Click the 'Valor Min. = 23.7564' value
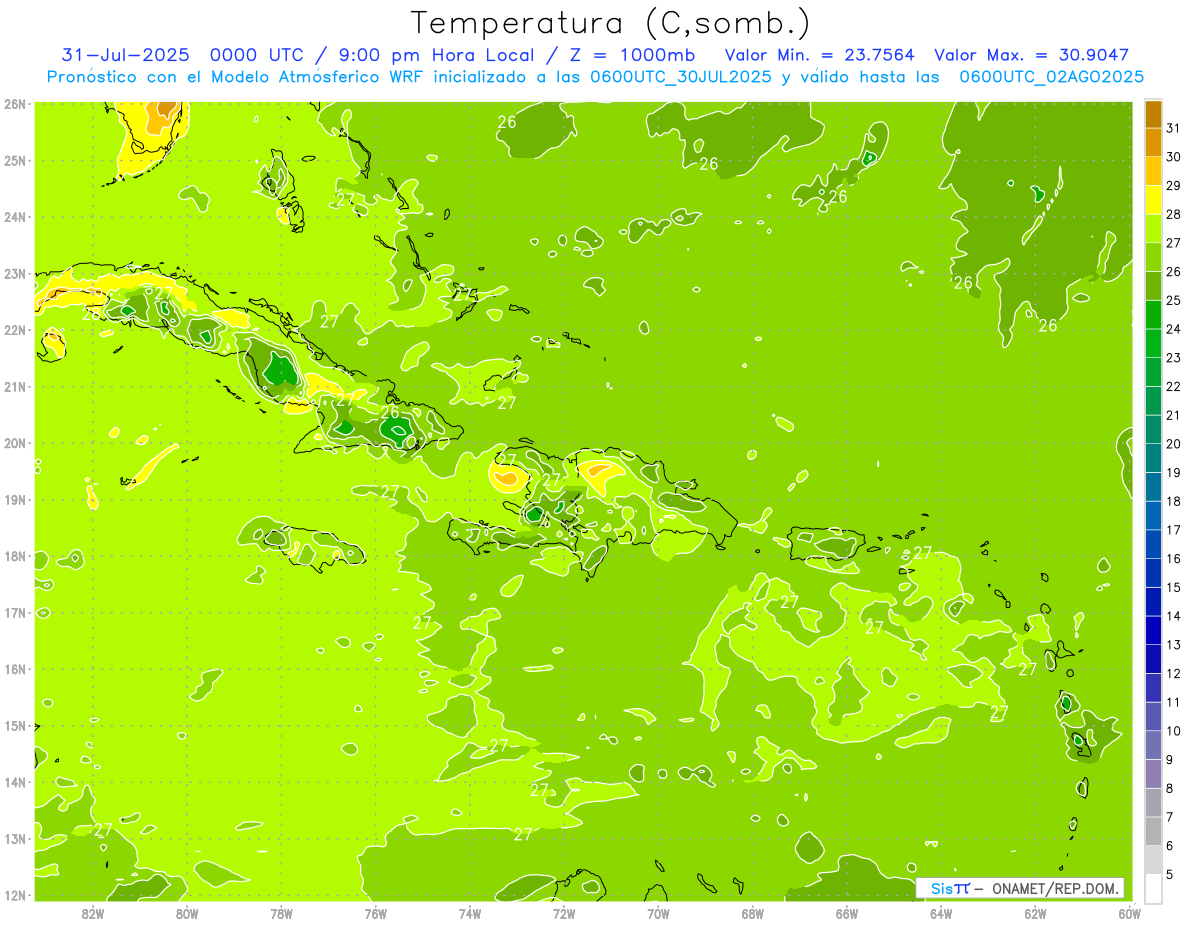The height and width of the screenshot is (927, 1200). pyautogui.click(x=819, y=55)
